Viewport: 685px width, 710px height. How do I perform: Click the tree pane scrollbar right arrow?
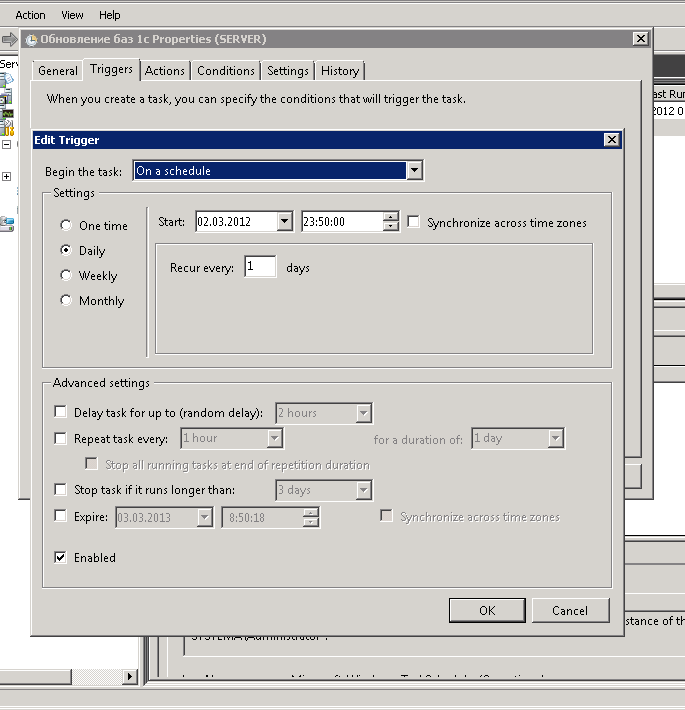129,676
